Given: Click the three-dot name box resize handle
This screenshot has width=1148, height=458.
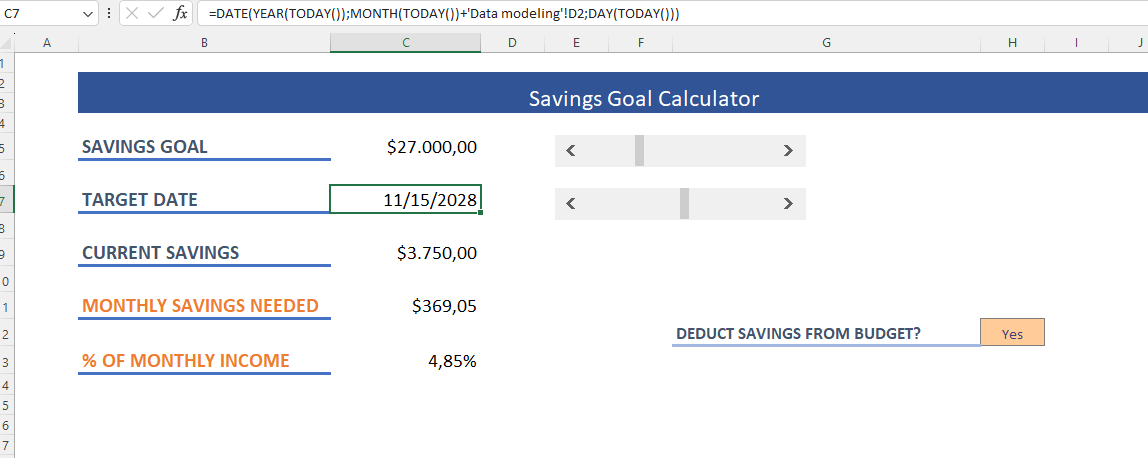Looking at the screenshot, I should tap(109, 14).
